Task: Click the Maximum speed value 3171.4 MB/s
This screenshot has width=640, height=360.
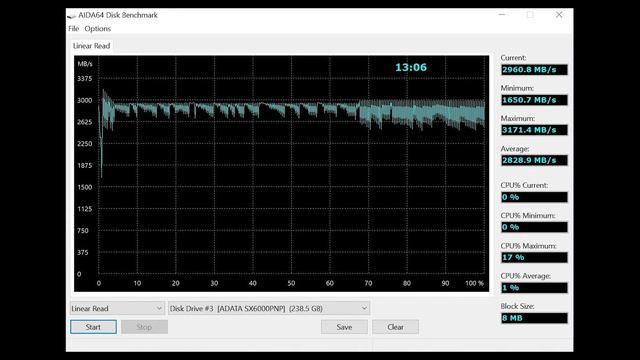Action: point(534,130)
